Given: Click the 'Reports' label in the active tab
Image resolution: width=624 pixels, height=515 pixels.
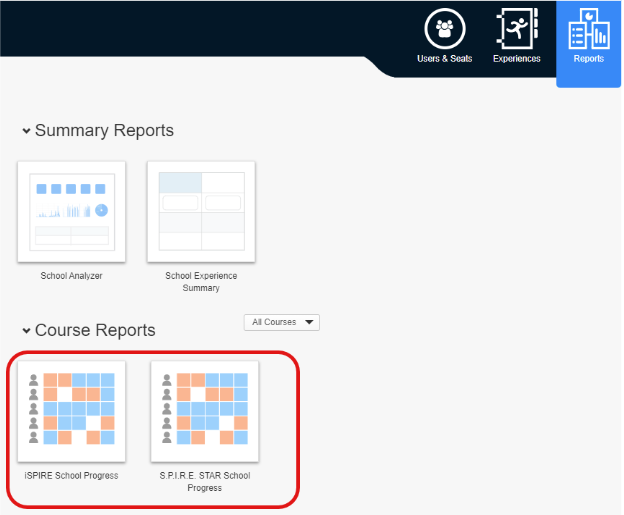Looking at the screenshot, I should [588, 59].
